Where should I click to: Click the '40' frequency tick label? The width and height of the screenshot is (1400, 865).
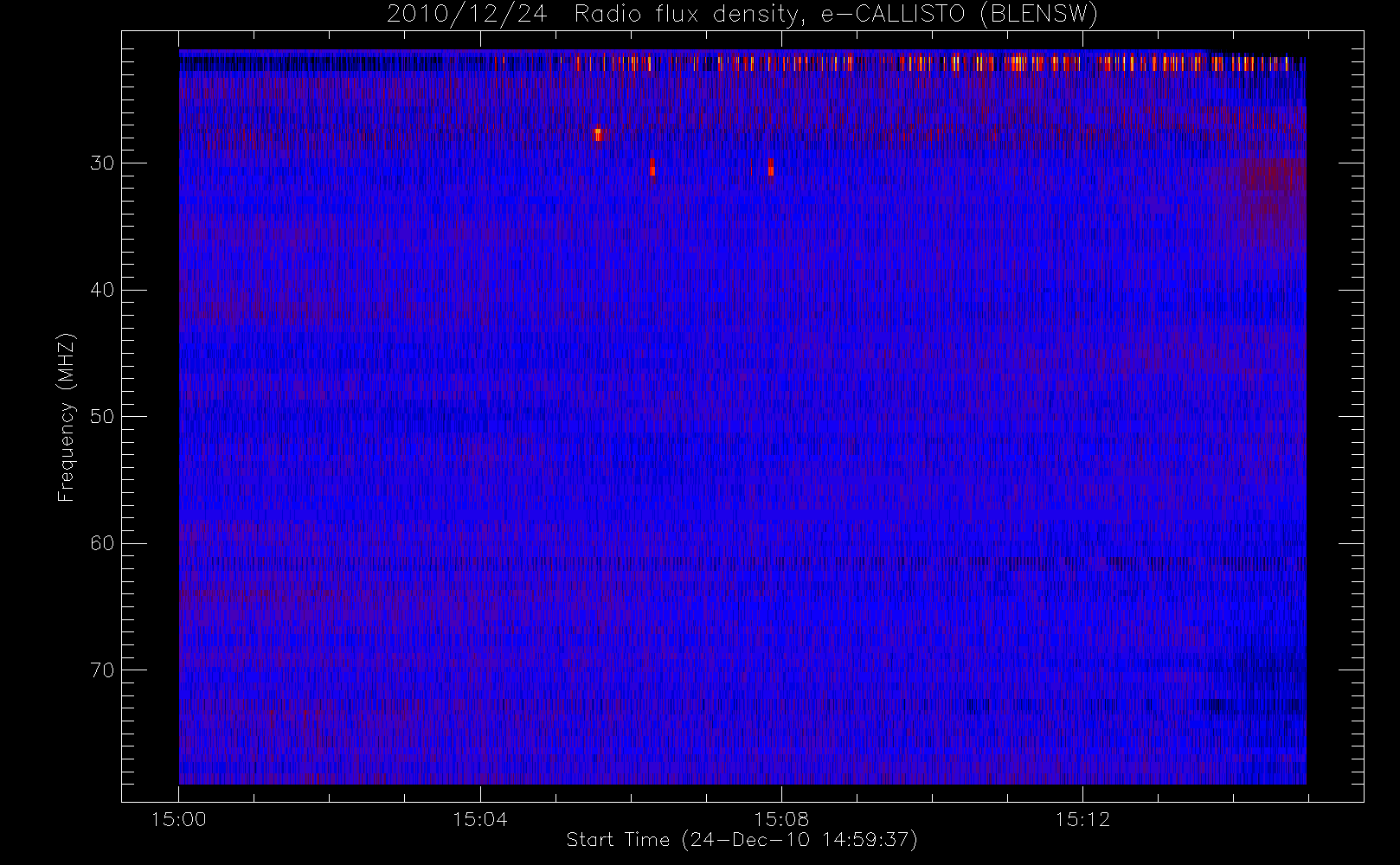point(101,290)
